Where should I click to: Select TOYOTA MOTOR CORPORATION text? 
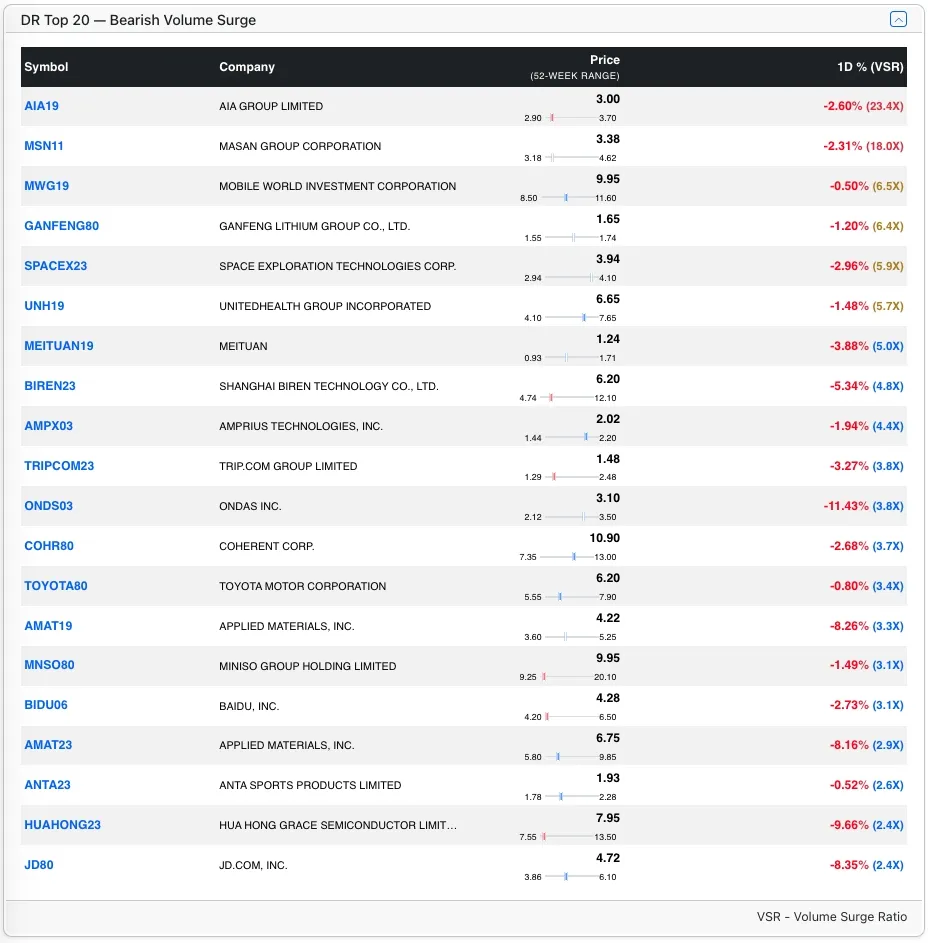303,586
